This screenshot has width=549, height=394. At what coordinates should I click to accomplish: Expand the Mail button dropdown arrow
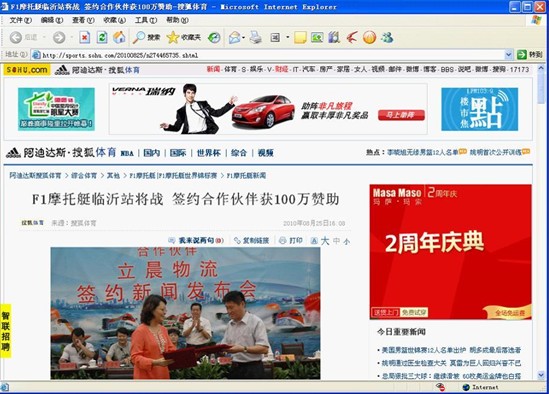[x=243, y=37]
